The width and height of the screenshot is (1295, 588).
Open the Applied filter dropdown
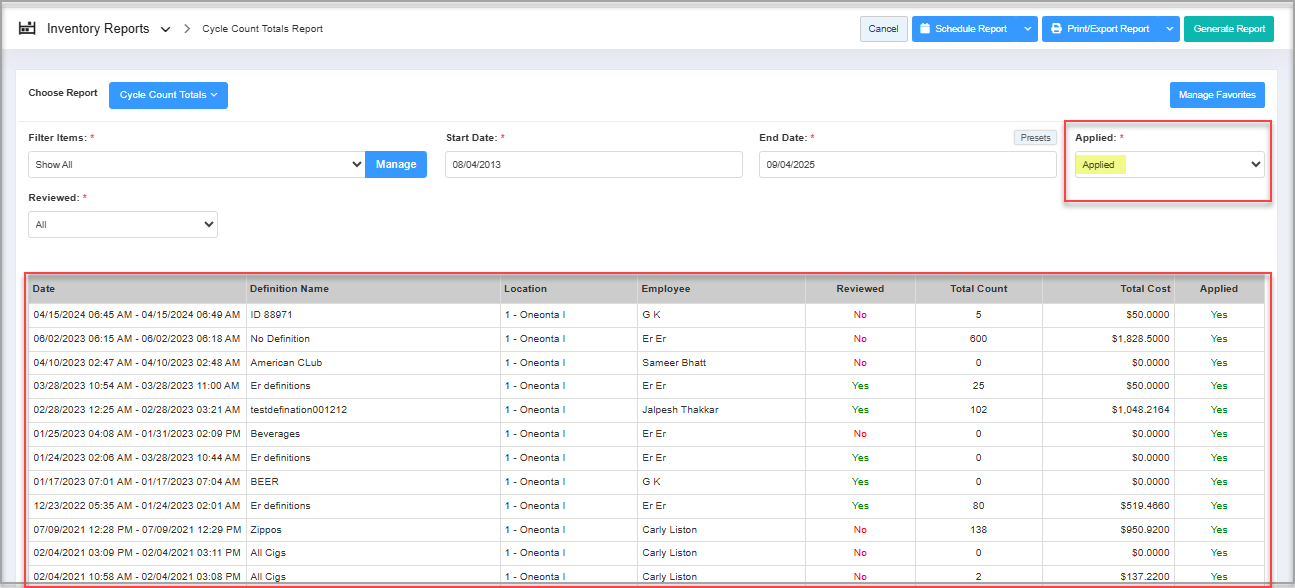tap(1168, 165)
